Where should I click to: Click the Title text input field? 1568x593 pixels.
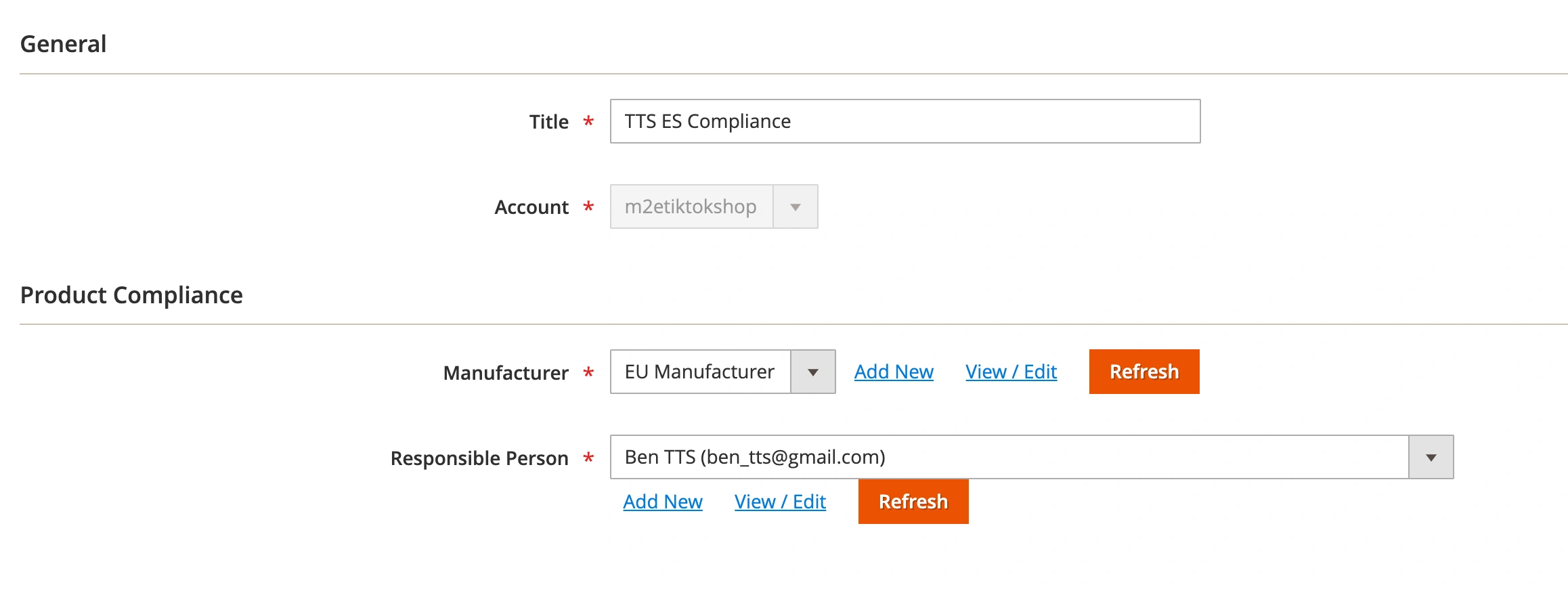tap(905, 121)
